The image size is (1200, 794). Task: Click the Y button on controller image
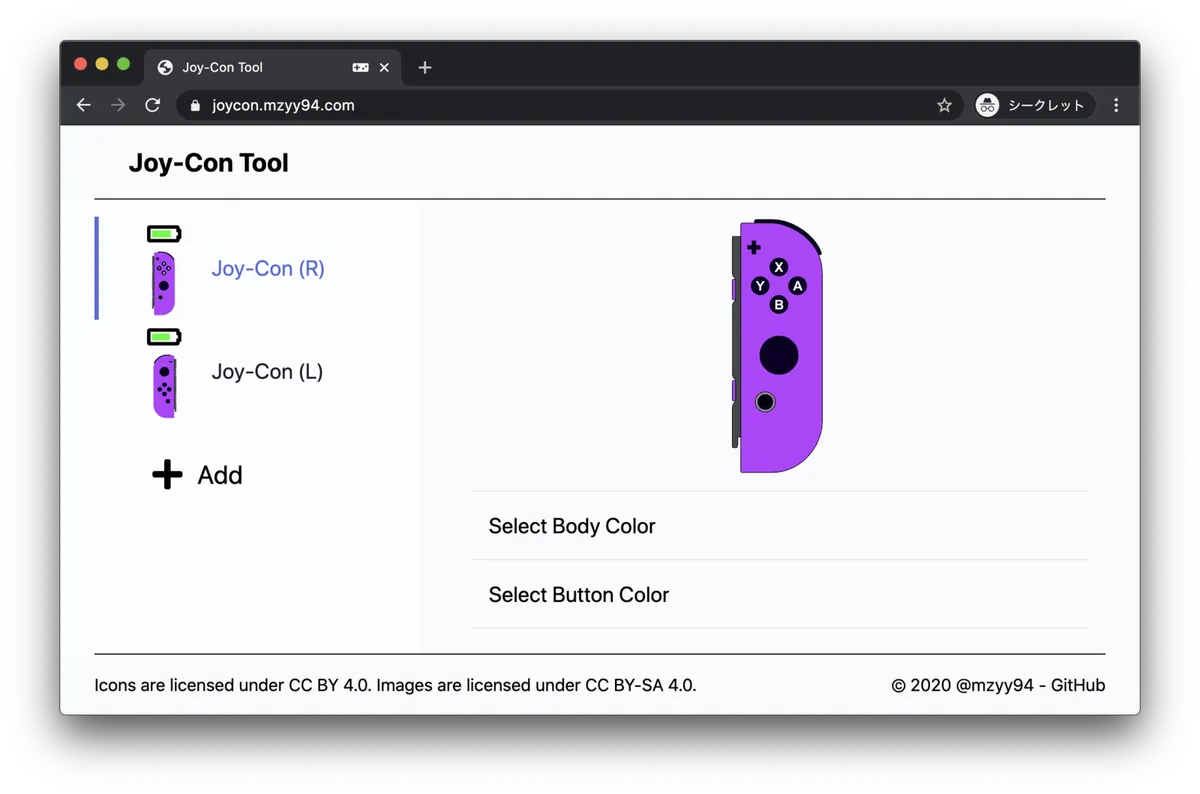pyautogui.click(x=760, y=286)
